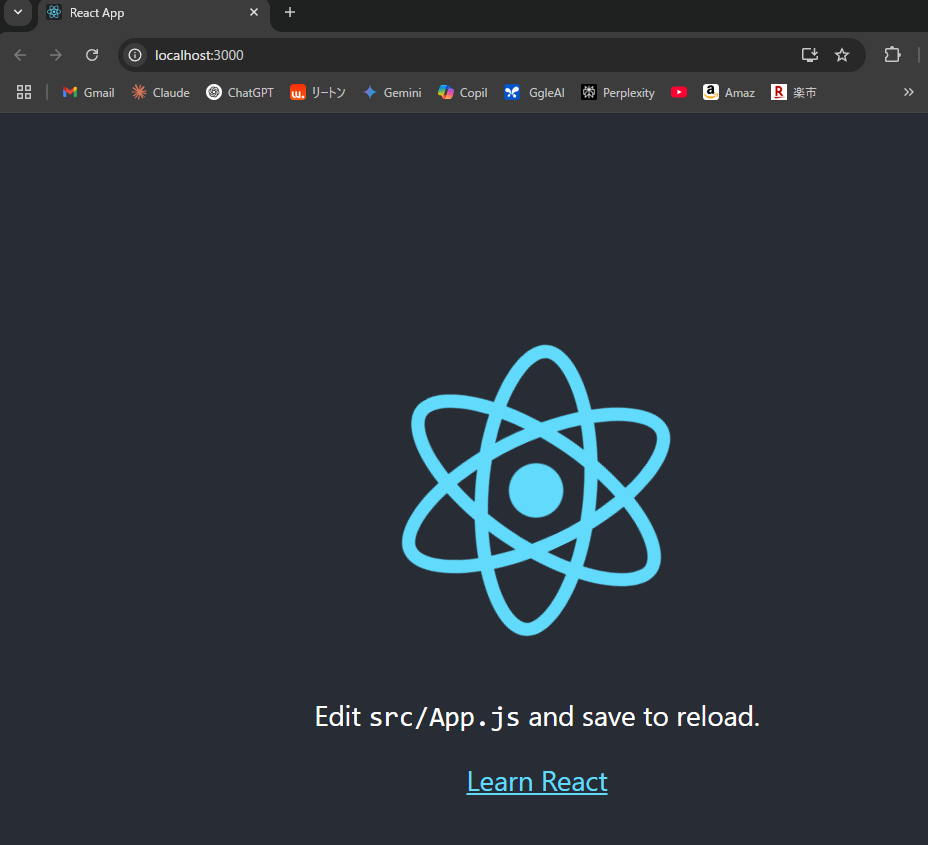Open the YouTube bookmark icon
Image resolution: width=928 pixels, height=845 pixels.
679,92
